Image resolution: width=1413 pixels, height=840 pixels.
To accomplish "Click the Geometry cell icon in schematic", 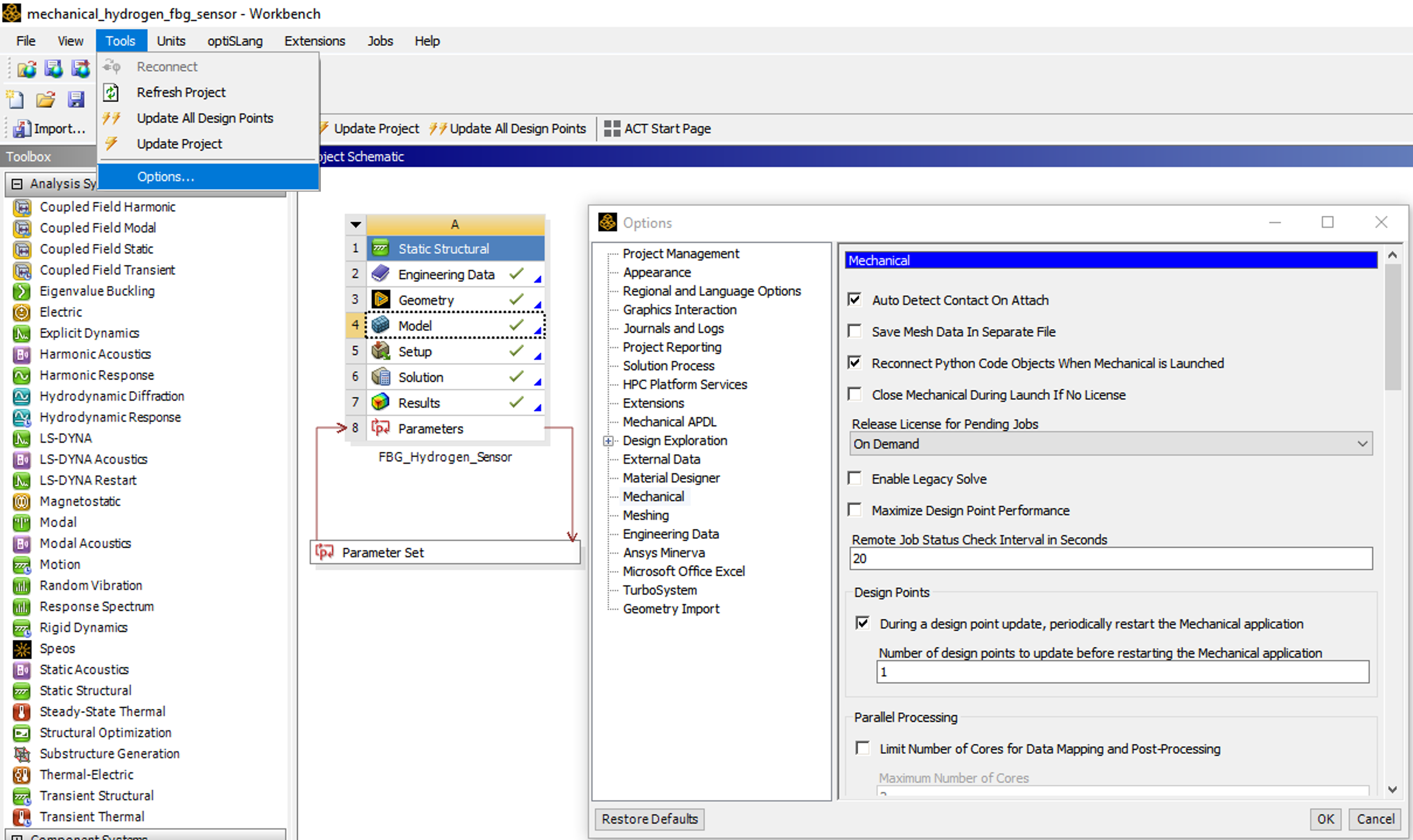I will coord(380,300).
